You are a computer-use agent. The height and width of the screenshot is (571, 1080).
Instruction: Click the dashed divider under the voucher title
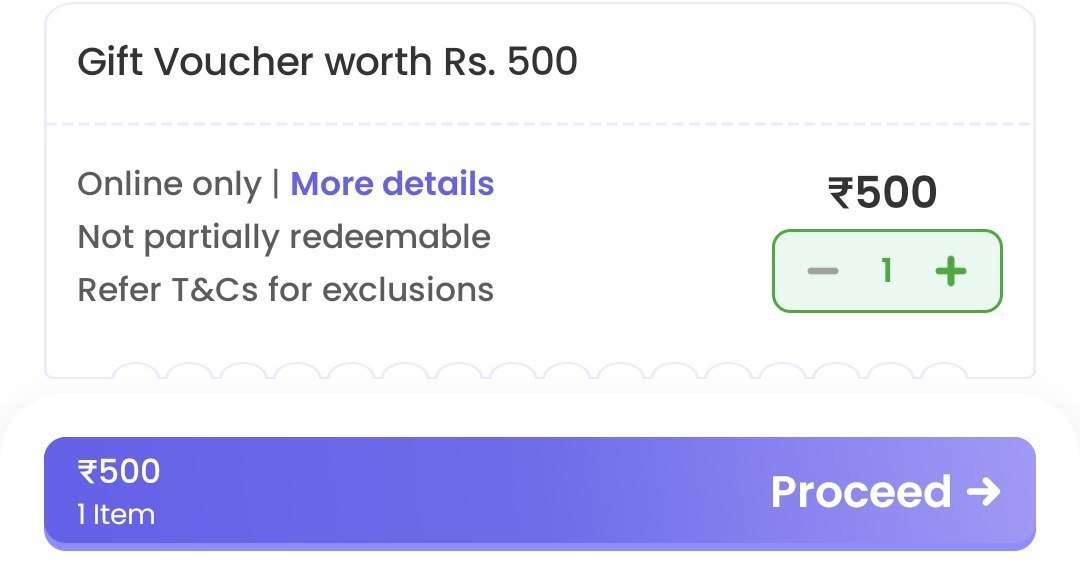(x=540, y=124)
